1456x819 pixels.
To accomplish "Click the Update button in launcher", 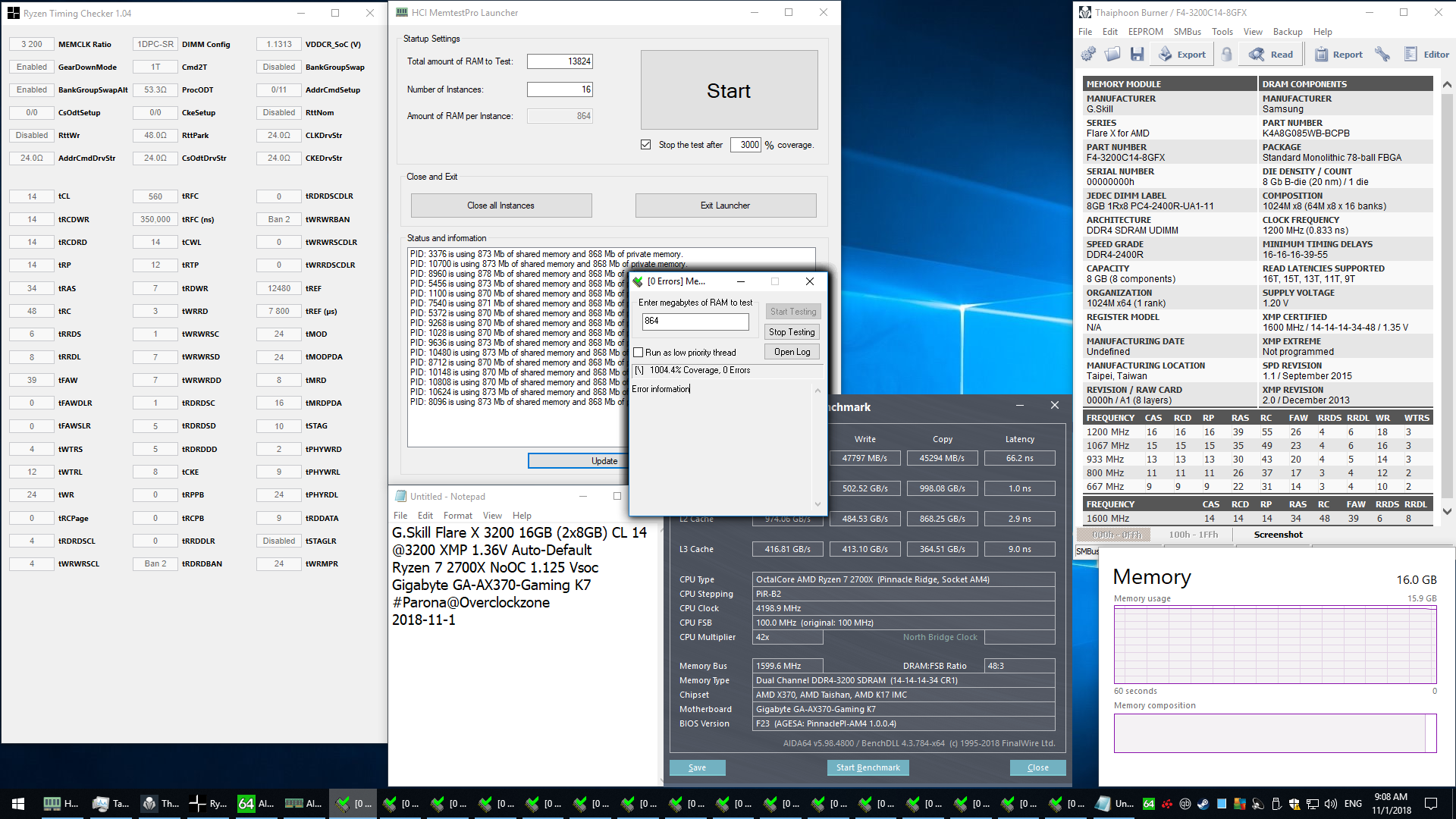I will pyautogui.click(x=579, y=461).
